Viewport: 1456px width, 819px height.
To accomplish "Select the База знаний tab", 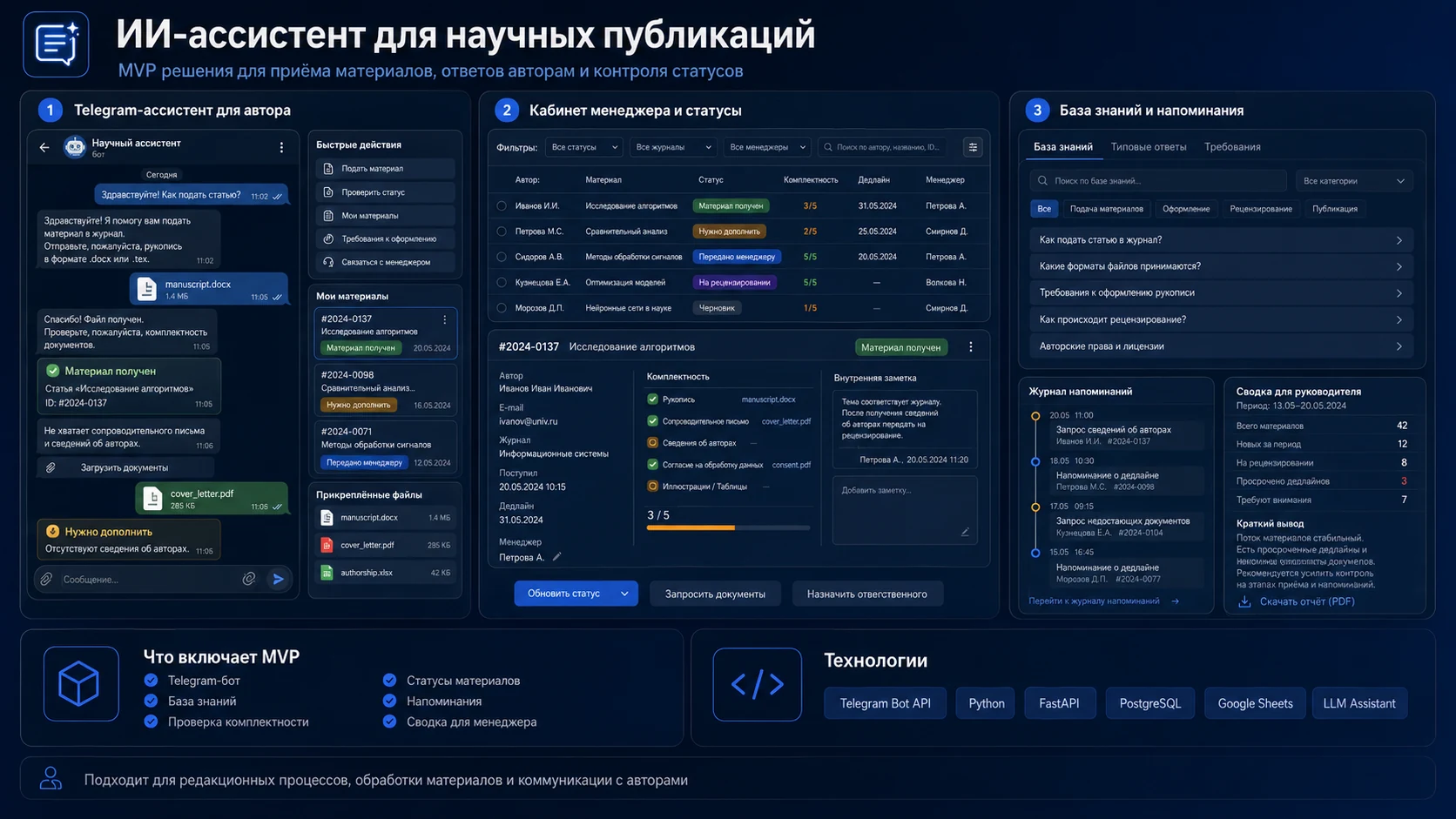I will click(x=1062, y=147).
